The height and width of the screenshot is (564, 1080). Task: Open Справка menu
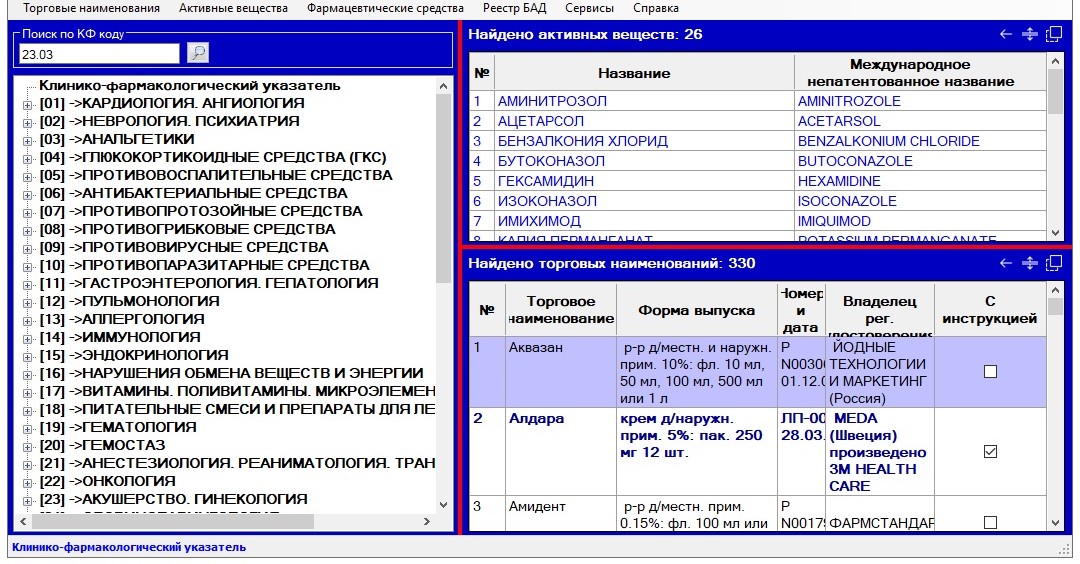coord(656,8)
